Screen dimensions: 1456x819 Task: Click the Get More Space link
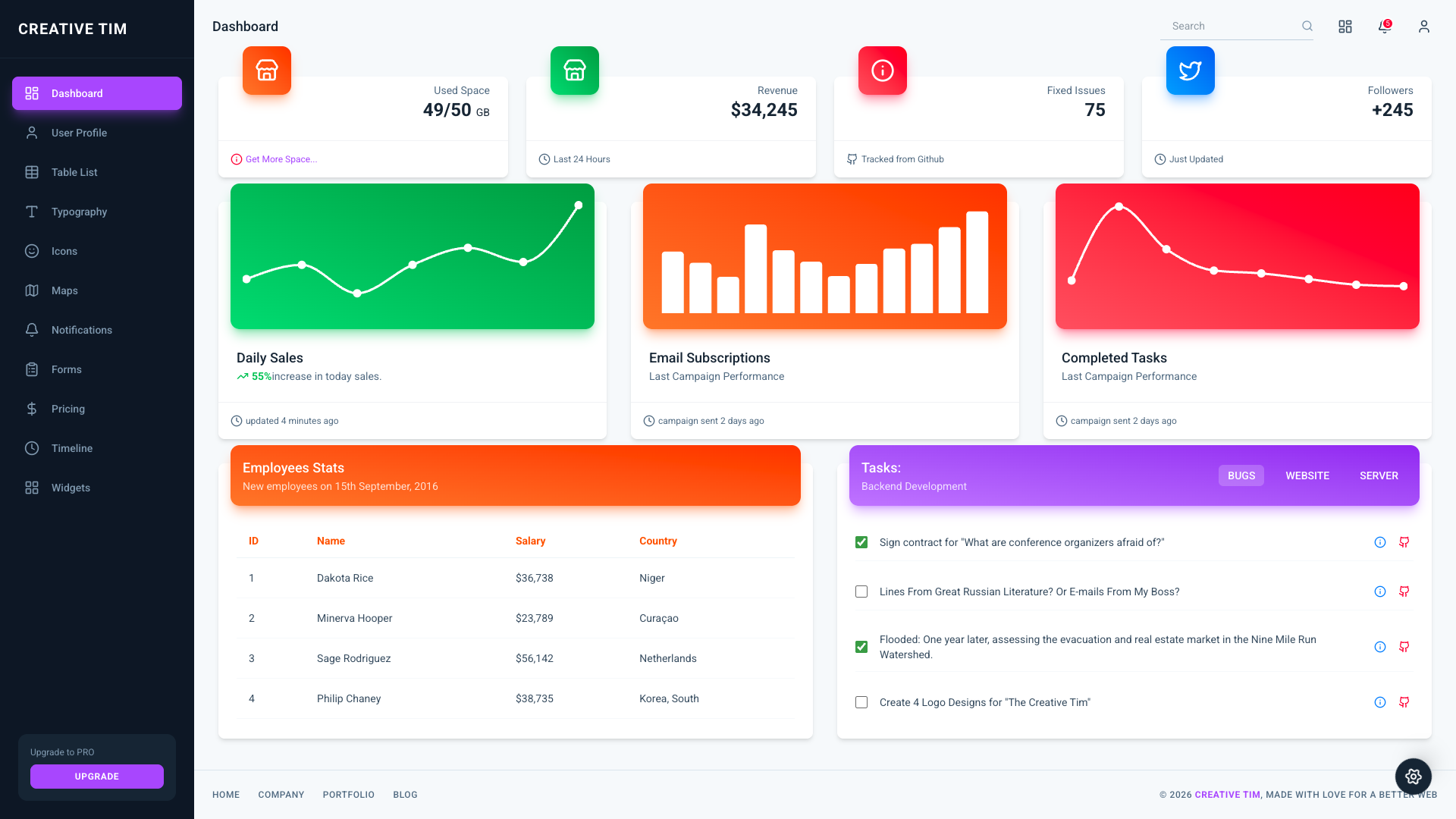point(281,159)
